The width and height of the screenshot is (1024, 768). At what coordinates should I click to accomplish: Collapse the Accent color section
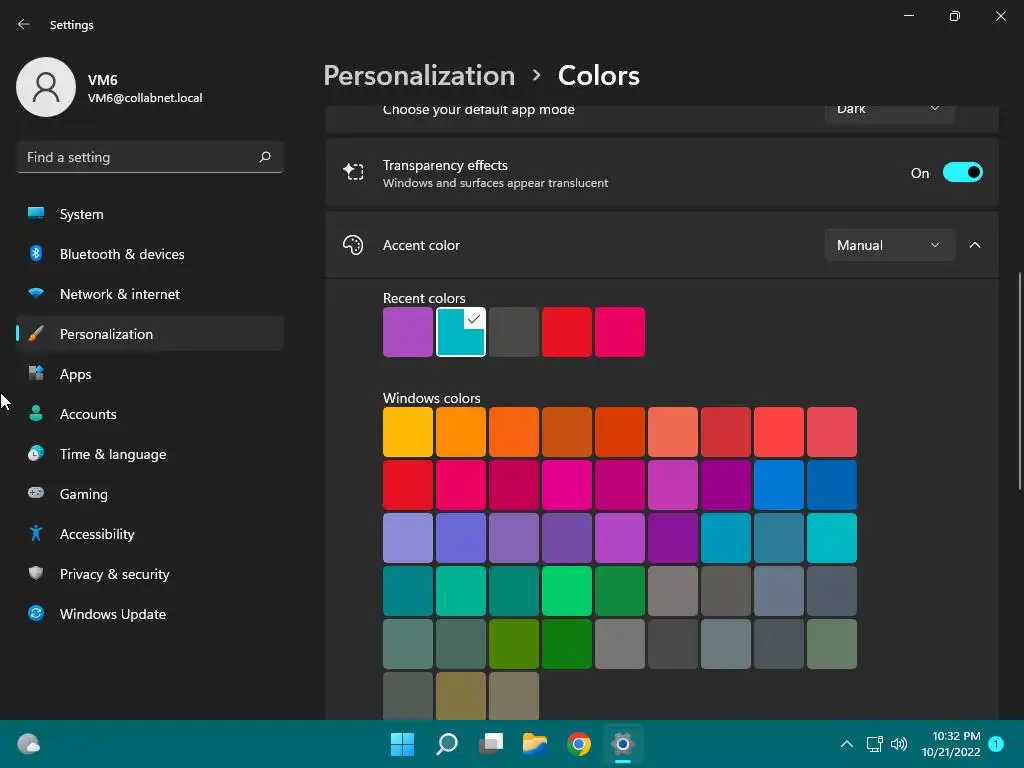click(975, 245)
